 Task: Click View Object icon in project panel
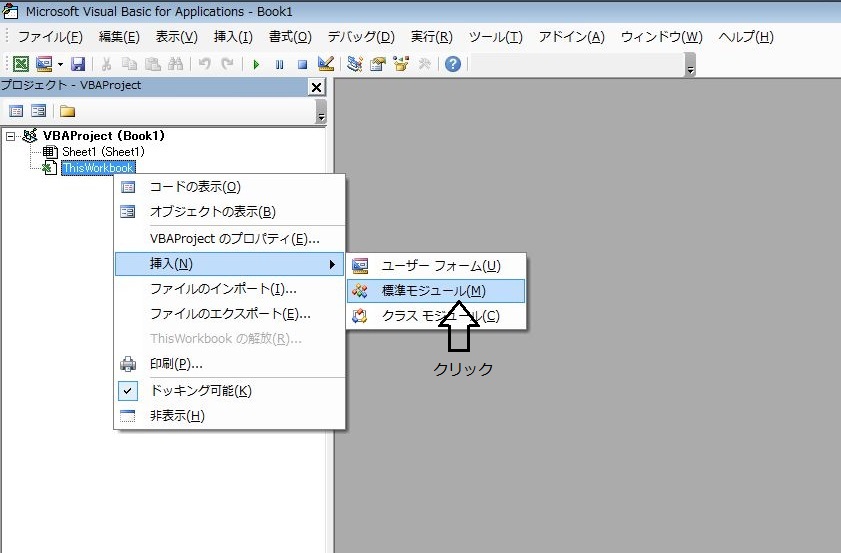(39, 111)
